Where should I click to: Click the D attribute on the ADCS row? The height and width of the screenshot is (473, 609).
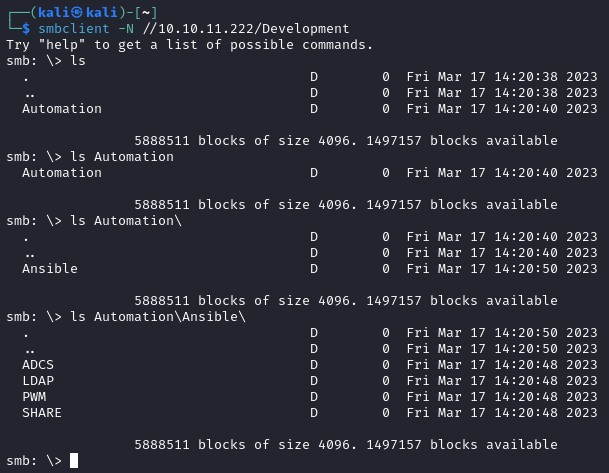click(314, 365)
